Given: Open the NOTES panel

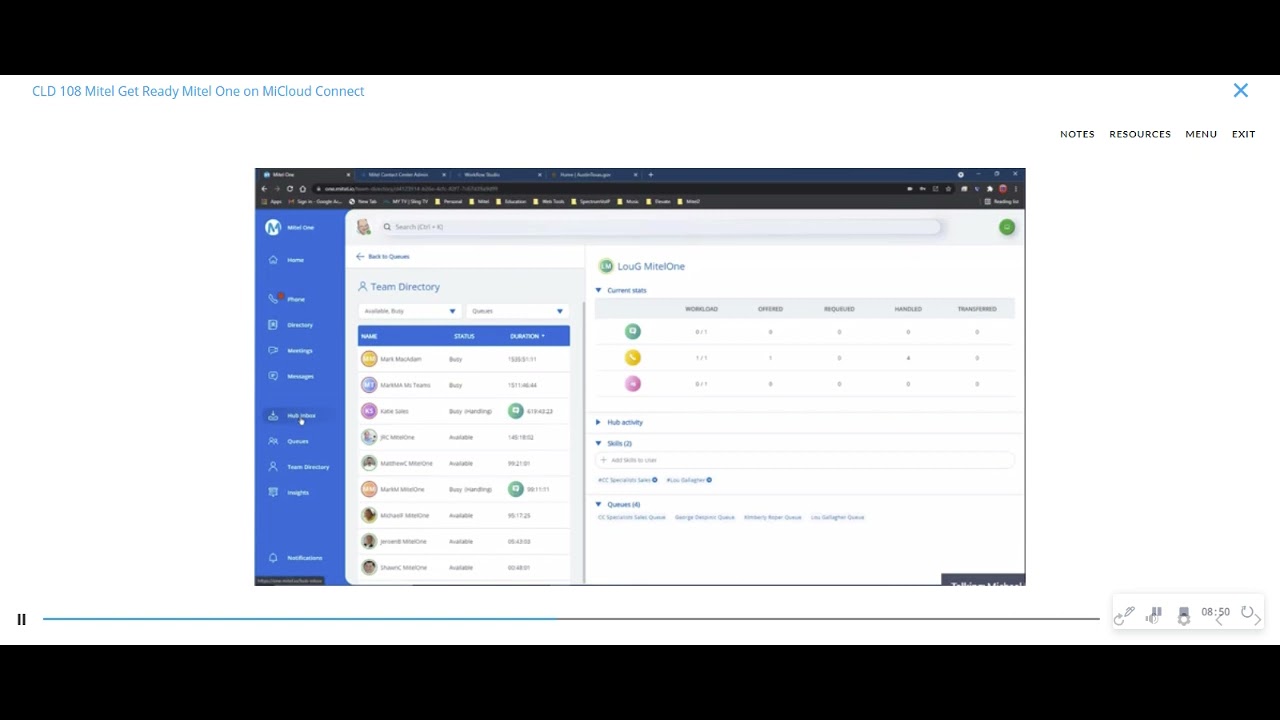Looking at the screenshot, I should point(1077,134).
